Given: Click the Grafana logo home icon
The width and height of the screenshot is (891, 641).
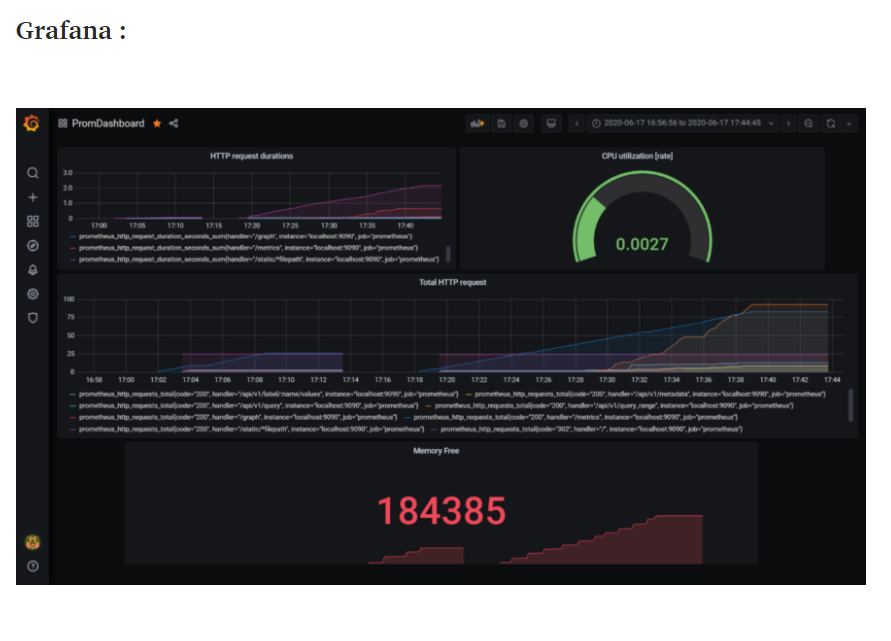Looking at the screenshot, I should 32,123.
